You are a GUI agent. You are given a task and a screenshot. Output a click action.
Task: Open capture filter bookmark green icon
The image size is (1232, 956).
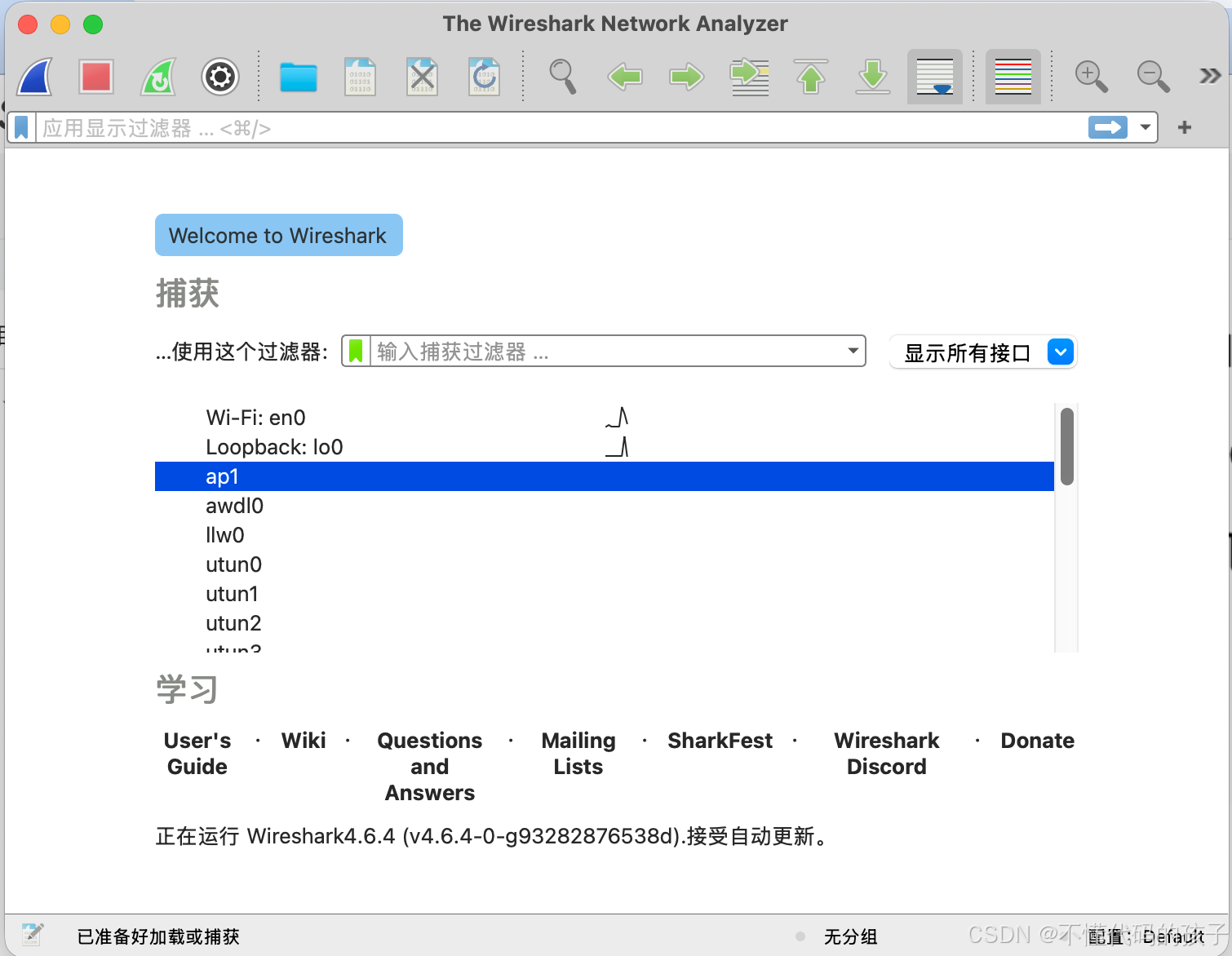[356, 352]
